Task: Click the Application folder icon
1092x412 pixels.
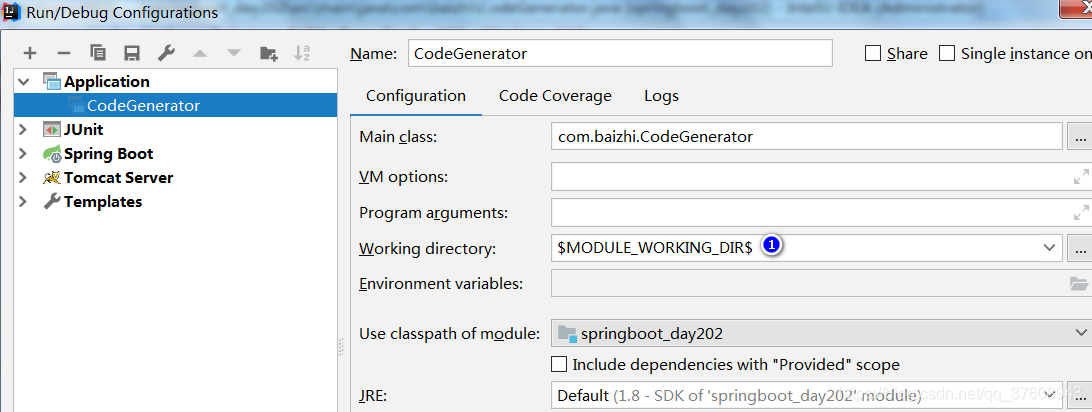Action: (x=52, y=81)
